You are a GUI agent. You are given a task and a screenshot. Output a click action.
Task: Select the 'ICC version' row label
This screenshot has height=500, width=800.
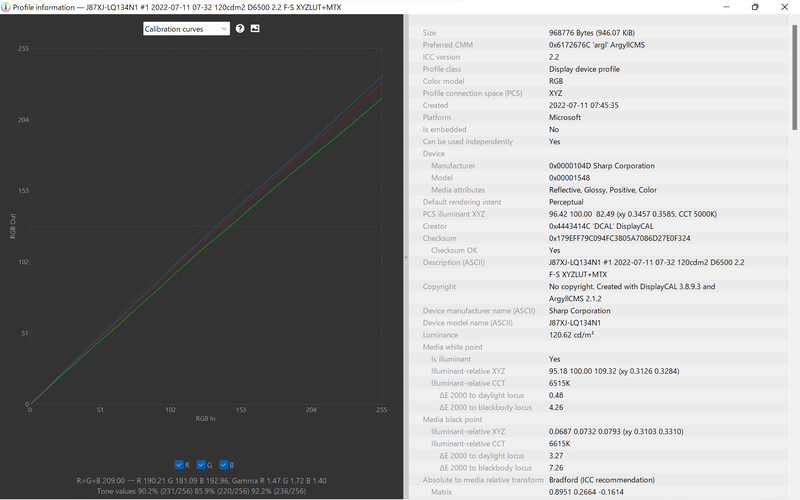coord(441,57)
